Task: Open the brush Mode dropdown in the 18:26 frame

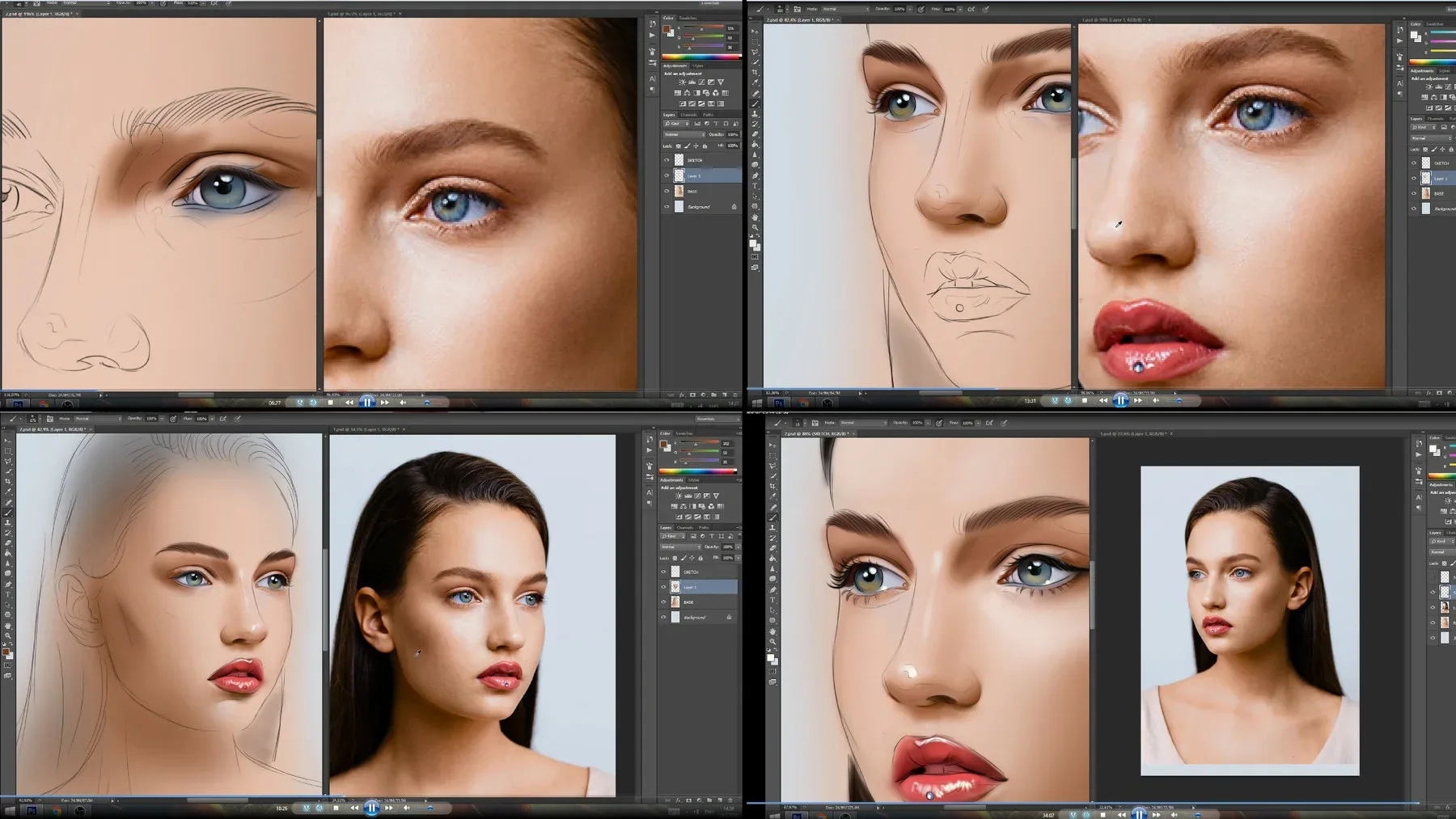Action: tap(98, 418)
